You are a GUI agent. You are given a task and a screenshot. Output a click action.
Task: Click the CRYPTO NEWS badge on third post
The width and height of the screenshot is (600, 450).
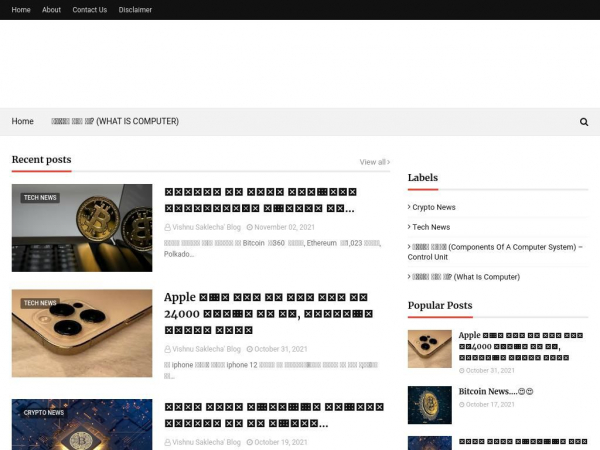(x=43, y=412)
